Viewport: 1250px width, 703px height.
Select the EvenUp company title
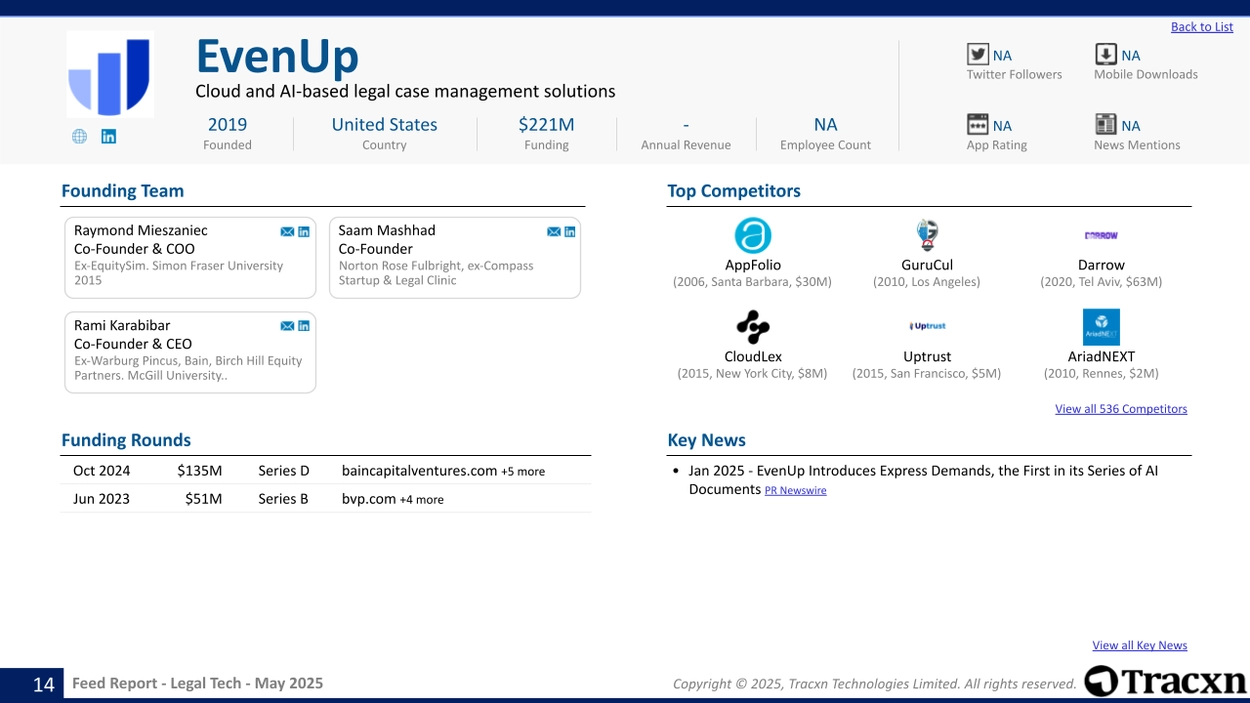coord(277,56)
